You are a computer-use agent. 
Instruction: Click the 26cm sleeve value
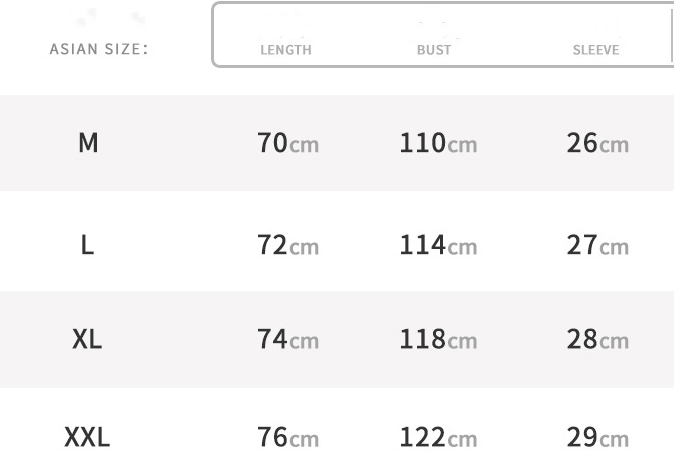pyautogui.click(x=597, y=144)
